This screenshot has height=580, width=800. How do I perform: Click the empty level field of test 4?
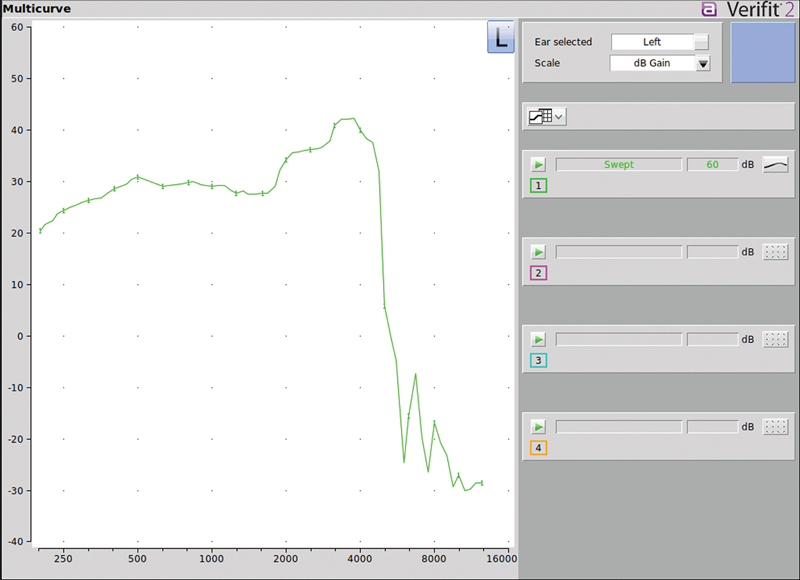click(x=712, y=426)
